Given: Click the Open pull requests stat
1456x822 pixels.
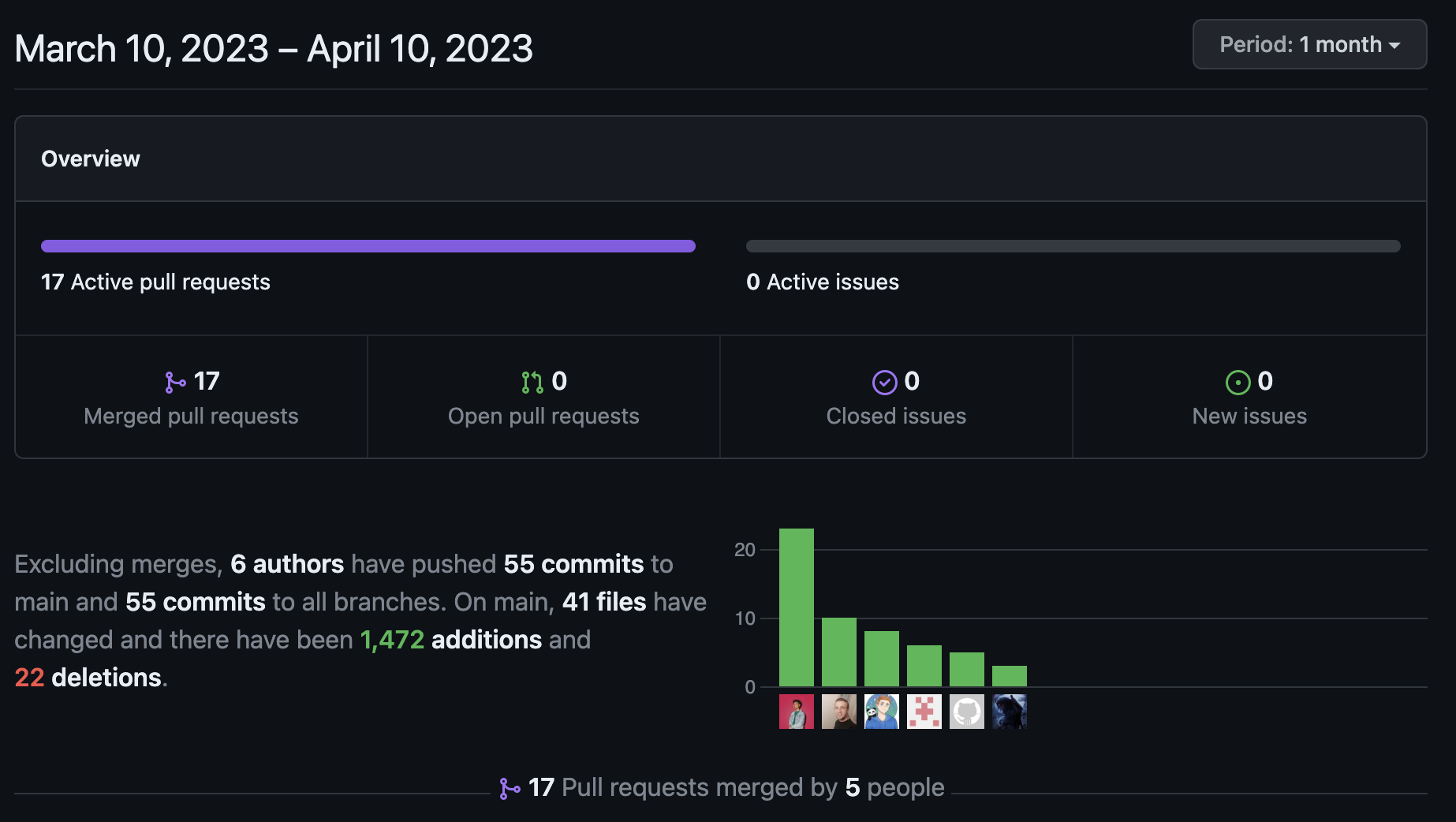Looking at the screenshot, I should click(x=543, y=398).
